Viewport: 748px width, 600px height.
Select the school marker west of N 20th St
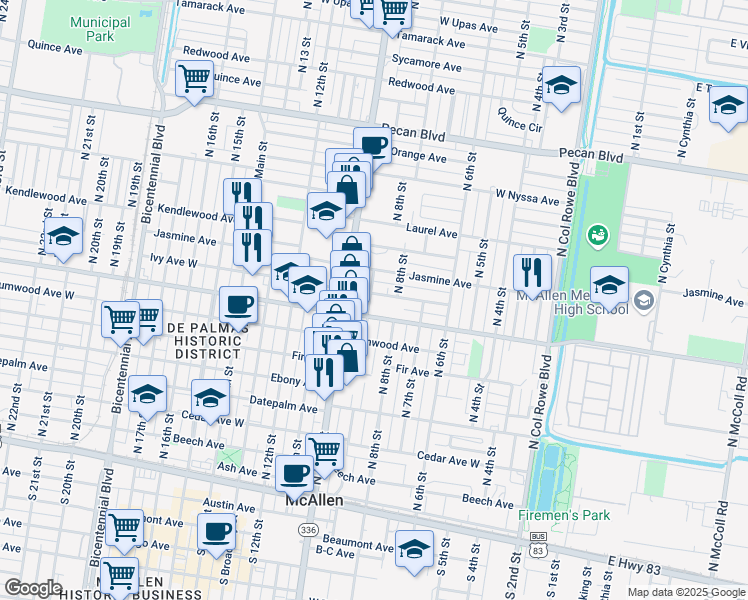[x=63, y=237]
